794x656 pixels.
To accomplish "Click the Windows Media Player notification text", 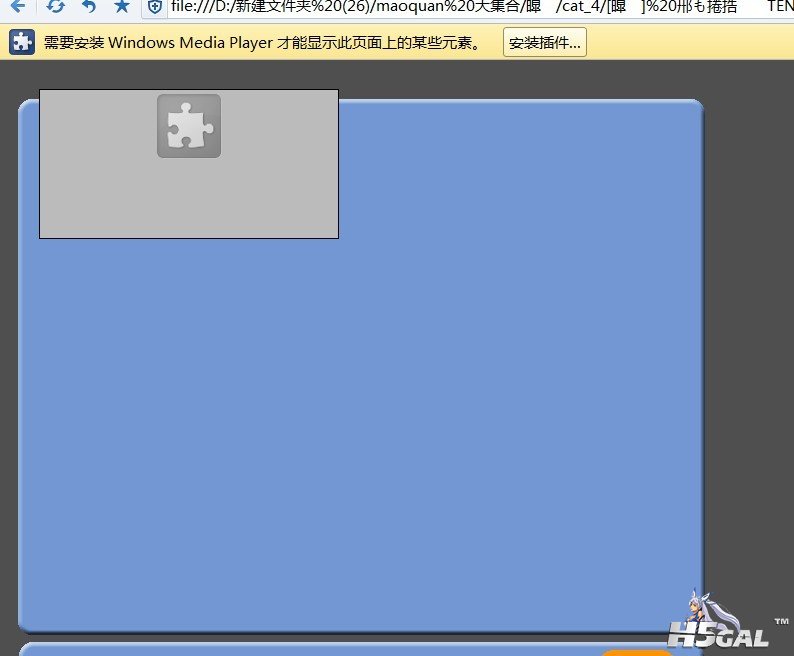I will pyautogui.click(x=262, y=43).
